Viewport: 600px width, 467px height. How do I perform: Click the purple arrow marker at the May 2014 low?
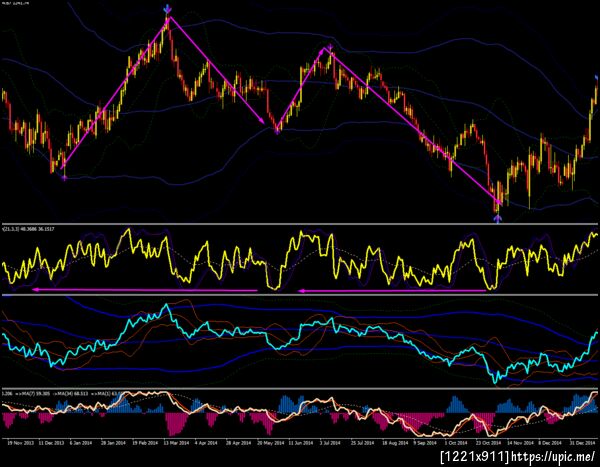277,131
